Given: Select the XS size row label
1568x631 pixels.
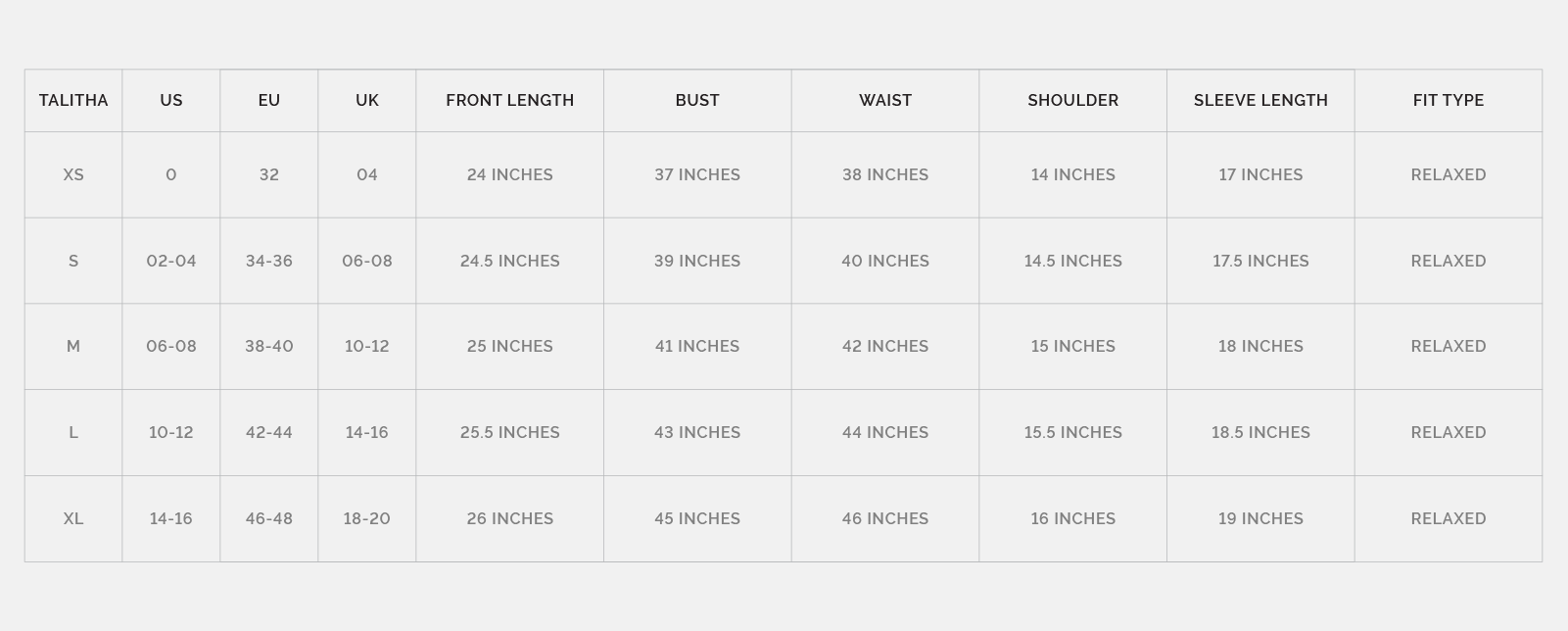Looking at the screenshot, I should [x=73, y=174].
